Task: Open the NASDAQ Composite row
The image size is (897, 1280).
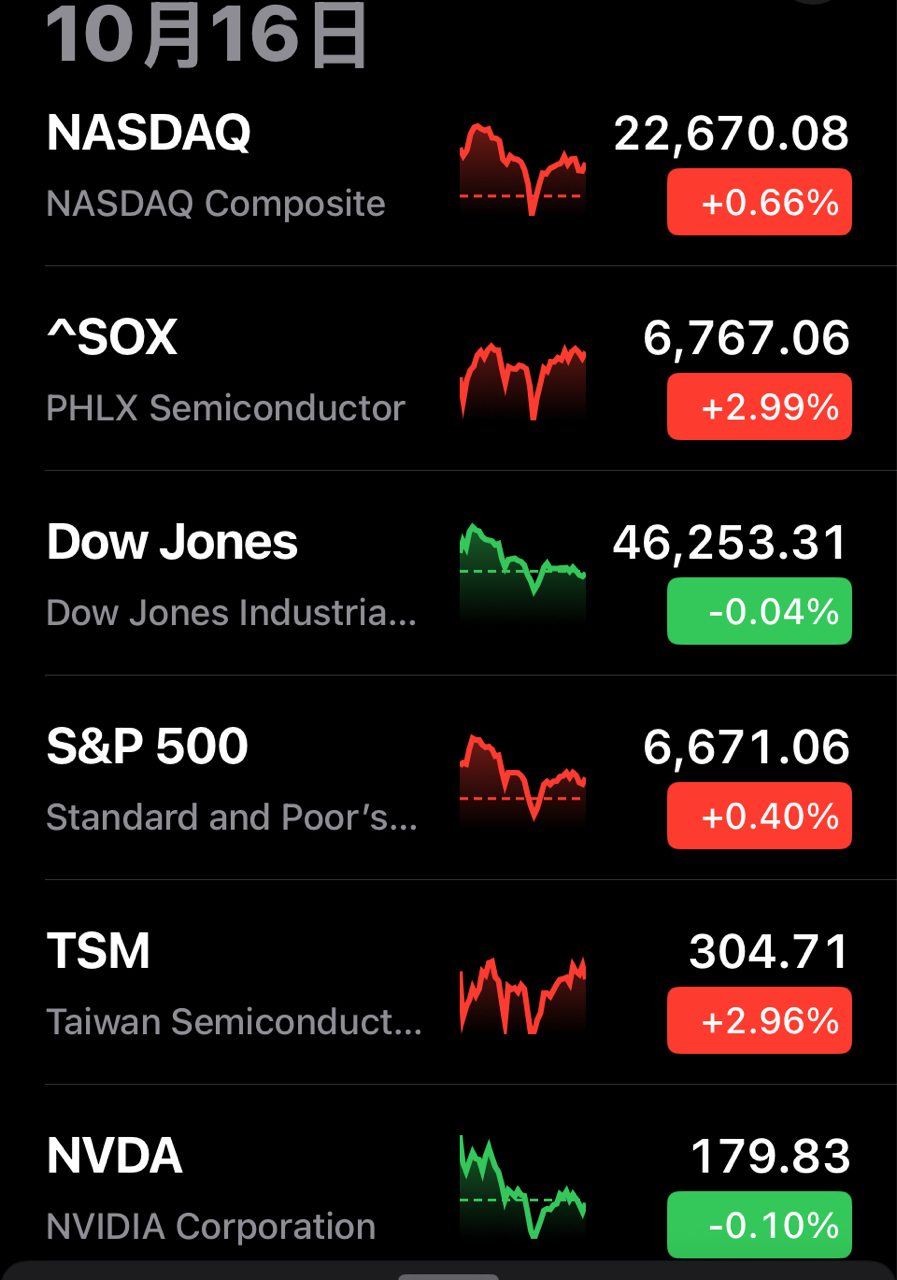Action: (x=215, y=204)
